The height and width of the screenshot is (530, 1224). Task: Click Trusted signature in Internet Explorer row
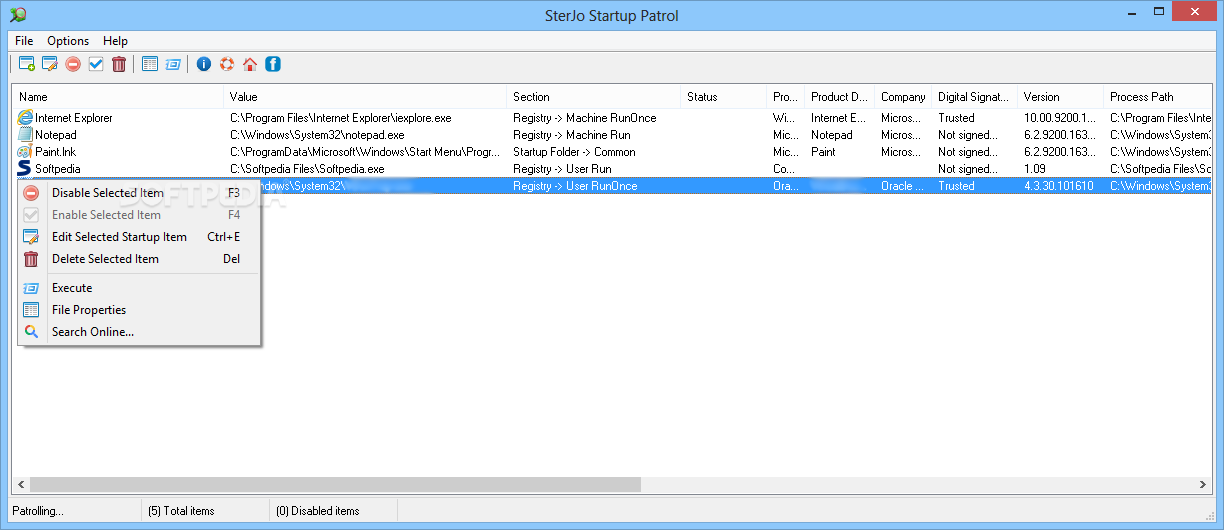pos(956,118)
